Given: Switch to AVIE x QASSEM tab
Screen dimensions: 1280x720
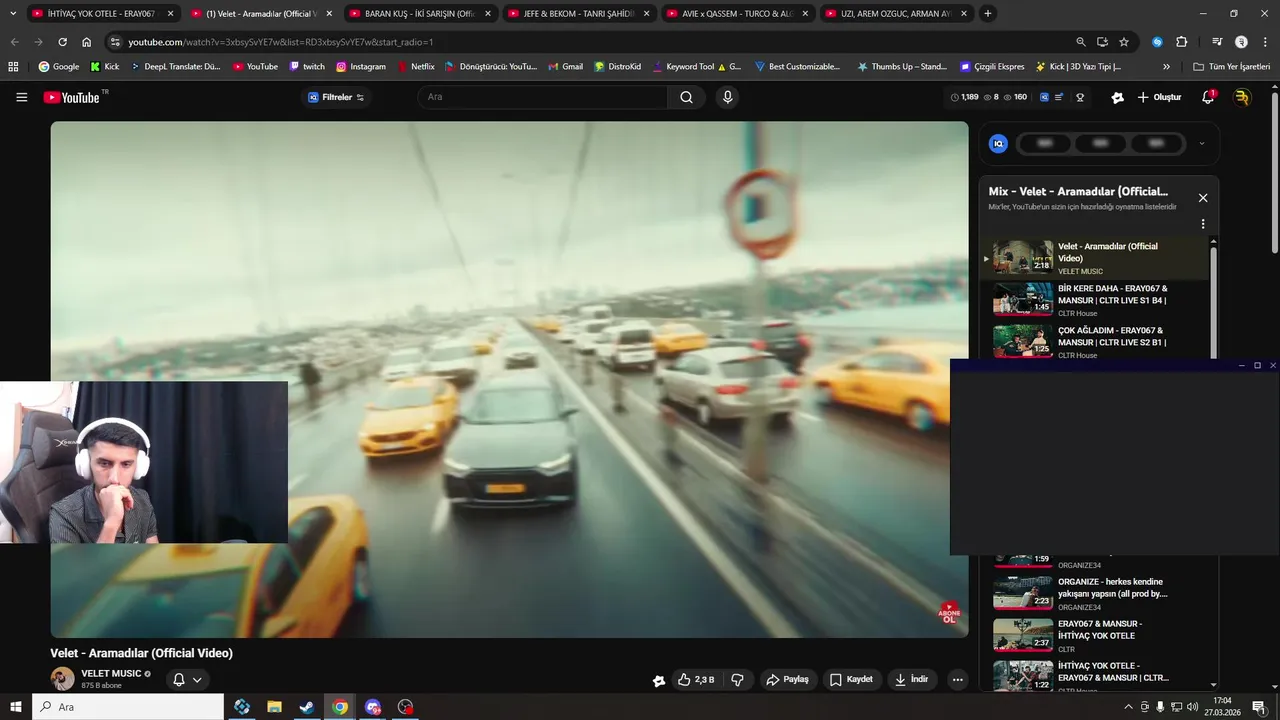Looking at the screenshot, I should (x=736, y=14).
